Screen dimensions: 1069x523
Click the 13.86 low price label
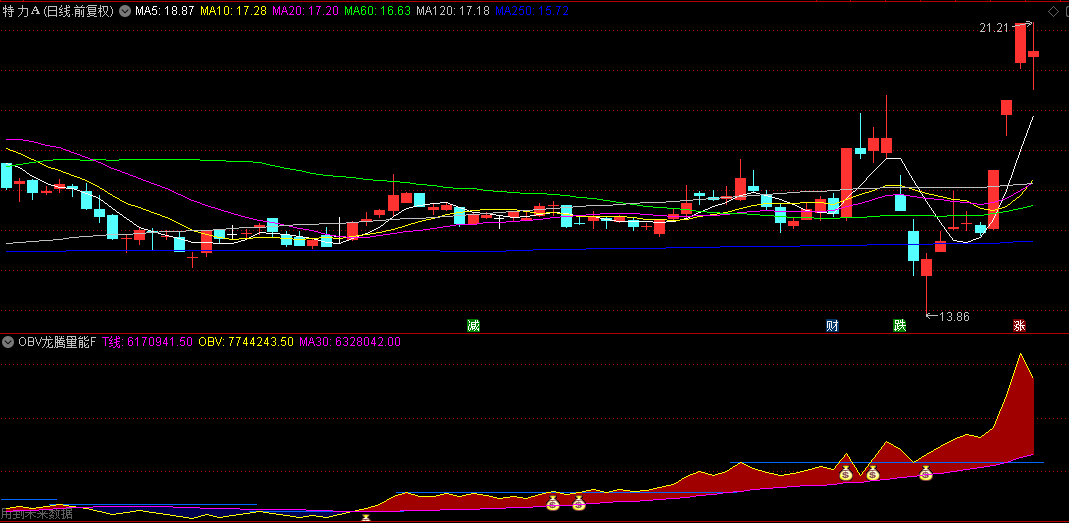coord(954,316)
